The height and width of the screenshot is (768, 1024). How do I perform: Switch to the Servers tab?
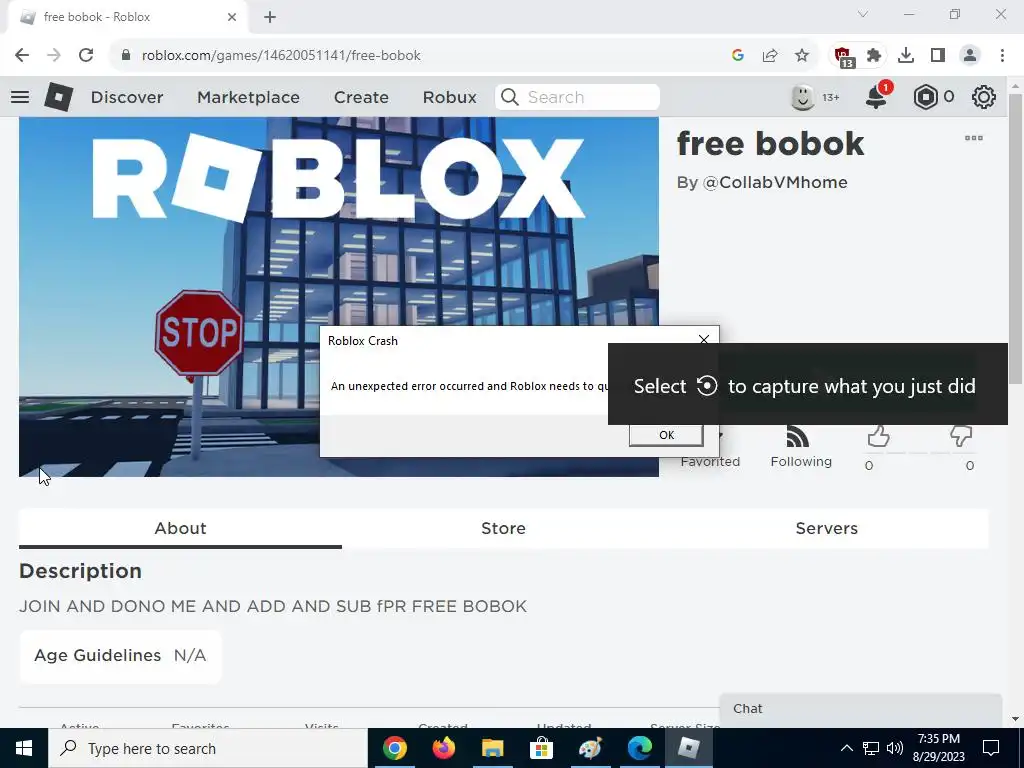[826, 528]
